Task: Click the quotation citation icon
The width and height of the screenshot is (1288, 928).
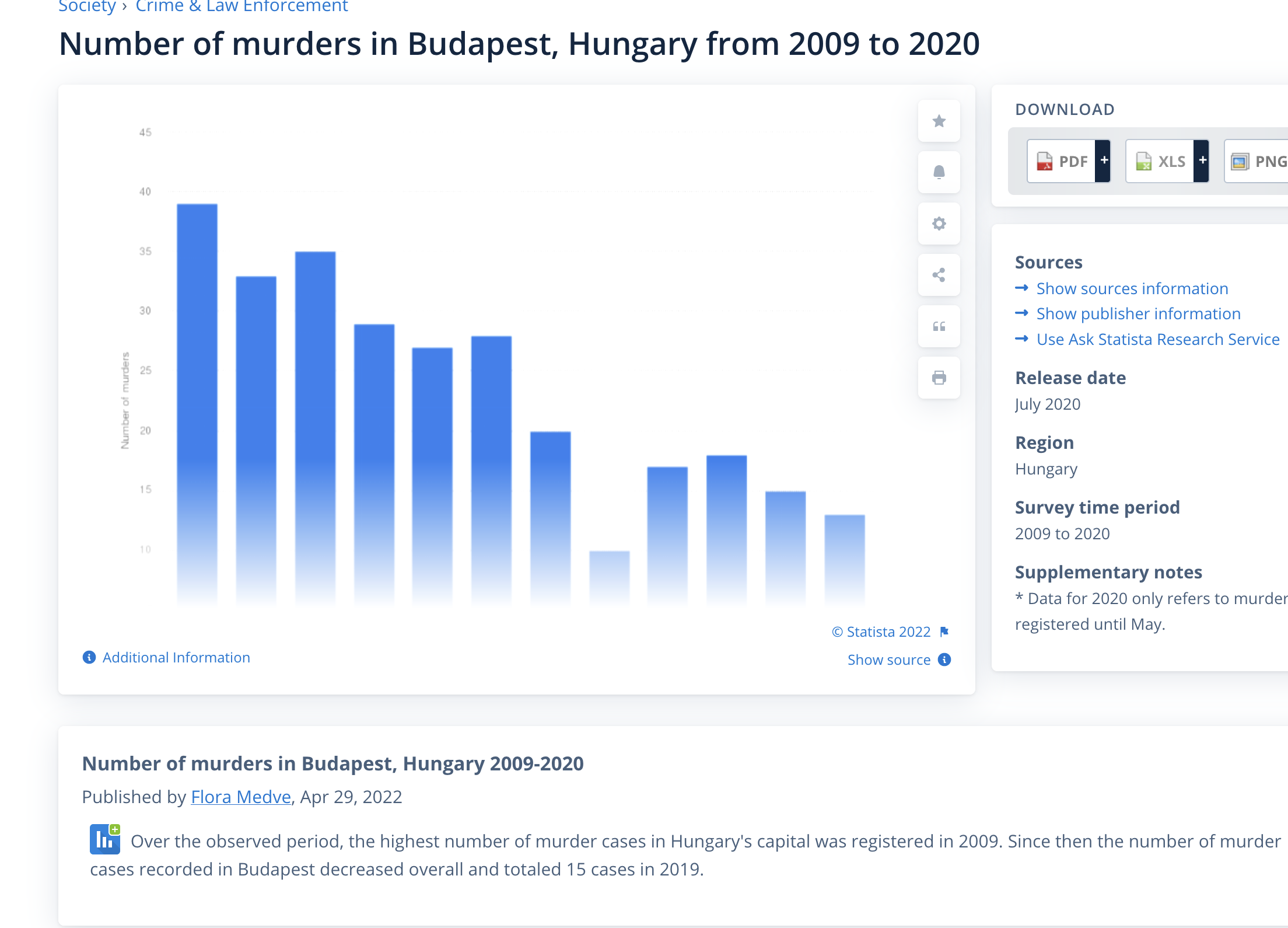Action: (939, 326)
